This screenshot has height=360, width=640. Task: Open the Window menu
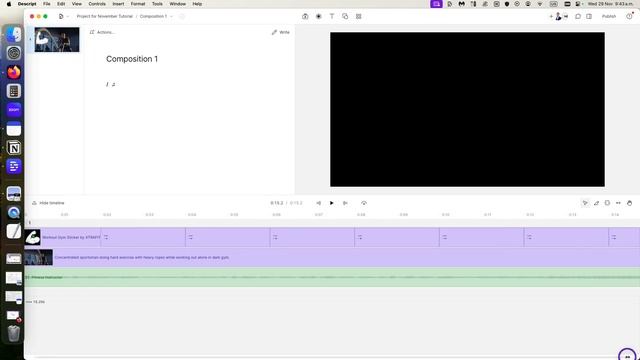pyautogui.click(x=177, y=4)
